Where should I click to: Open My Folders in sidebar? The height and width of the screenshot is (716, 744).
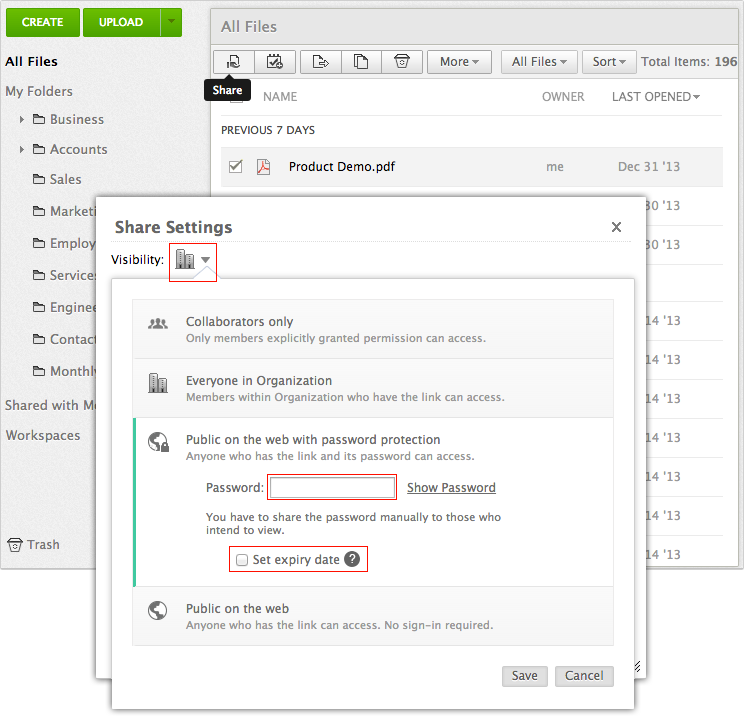39,91
